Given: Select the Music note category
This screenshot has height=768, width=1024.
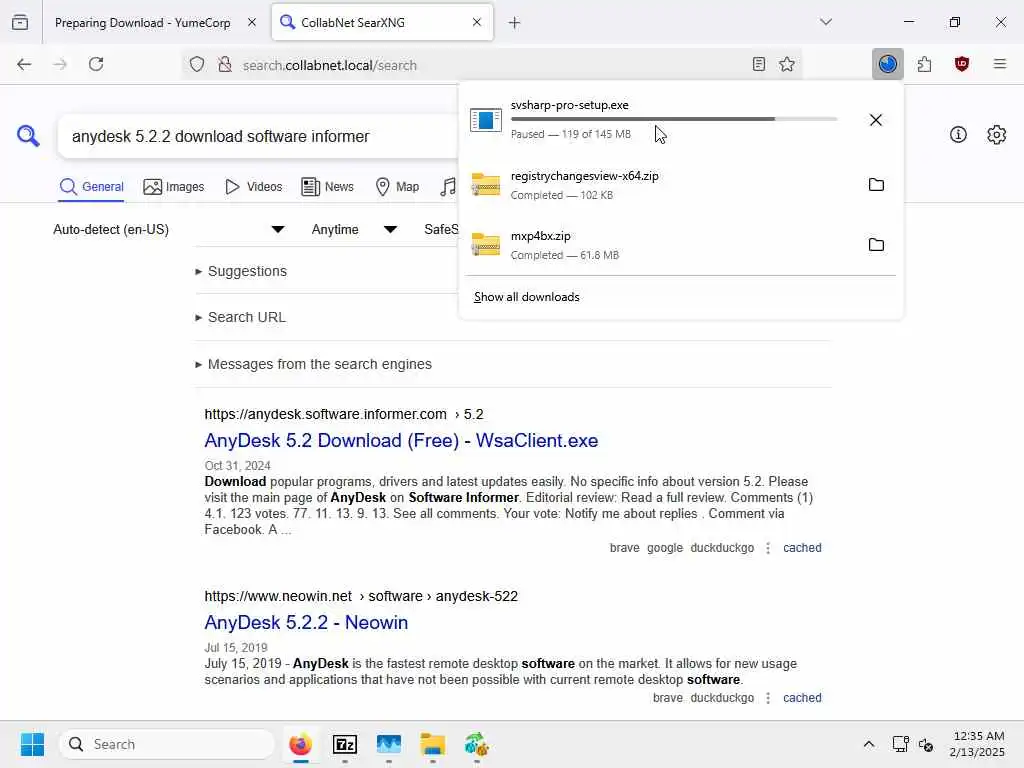Looking at the screenshot, I should click(x=448, y=187).
